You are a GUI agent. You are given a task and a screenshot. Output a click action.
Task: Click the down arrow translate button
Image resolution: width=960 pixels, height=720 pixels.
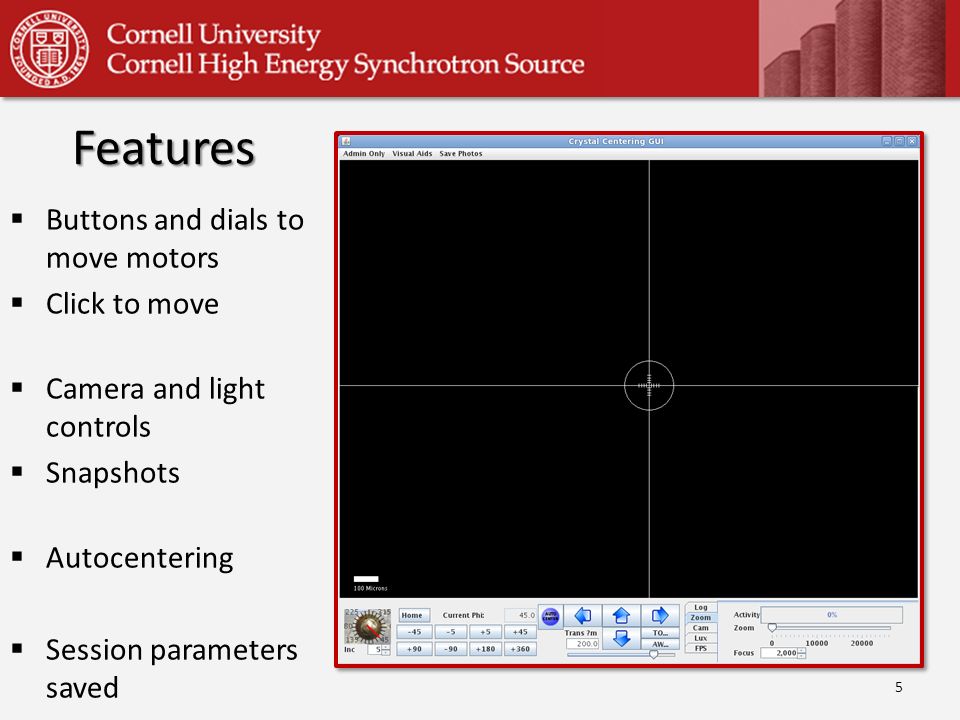pos(621,639)
